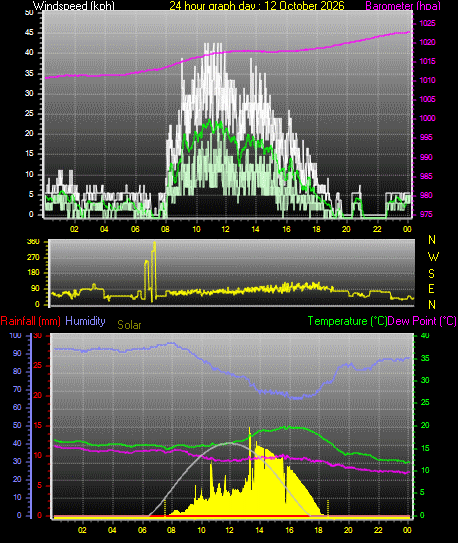Click the 50 humidity scale value
Screen dimensions: 458x543
(x=17, y=425)
